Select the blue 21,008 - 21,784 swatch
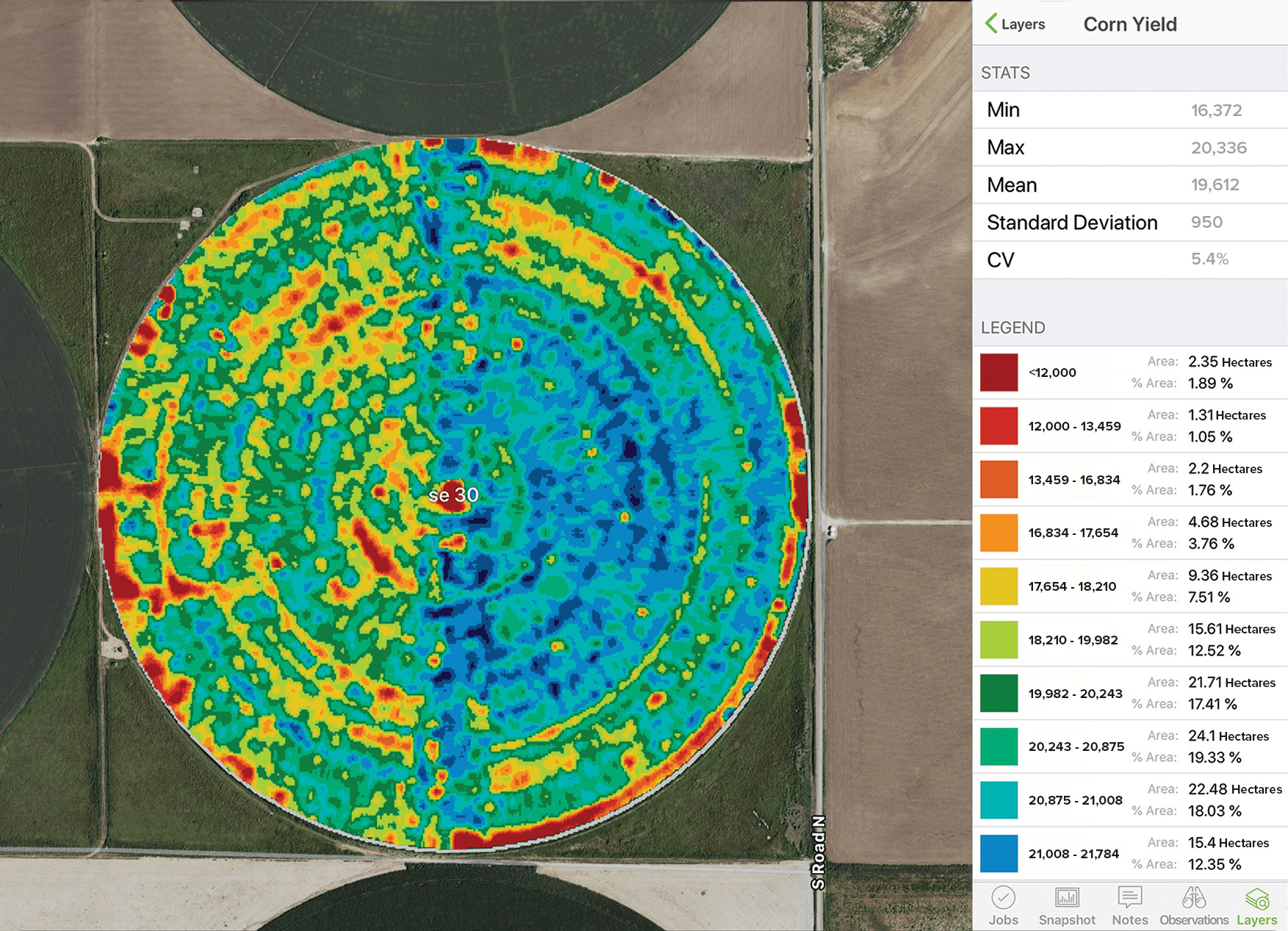This screenshot has height=931, width=1288. [x=999, y=854]
